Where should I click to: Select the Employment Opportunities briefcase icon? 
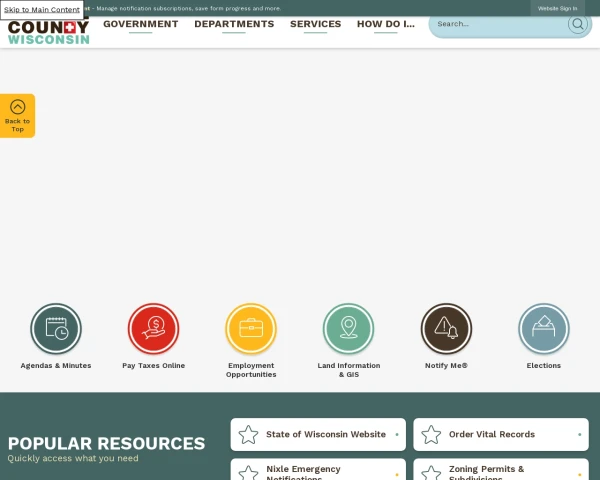[x=251, y=328]
